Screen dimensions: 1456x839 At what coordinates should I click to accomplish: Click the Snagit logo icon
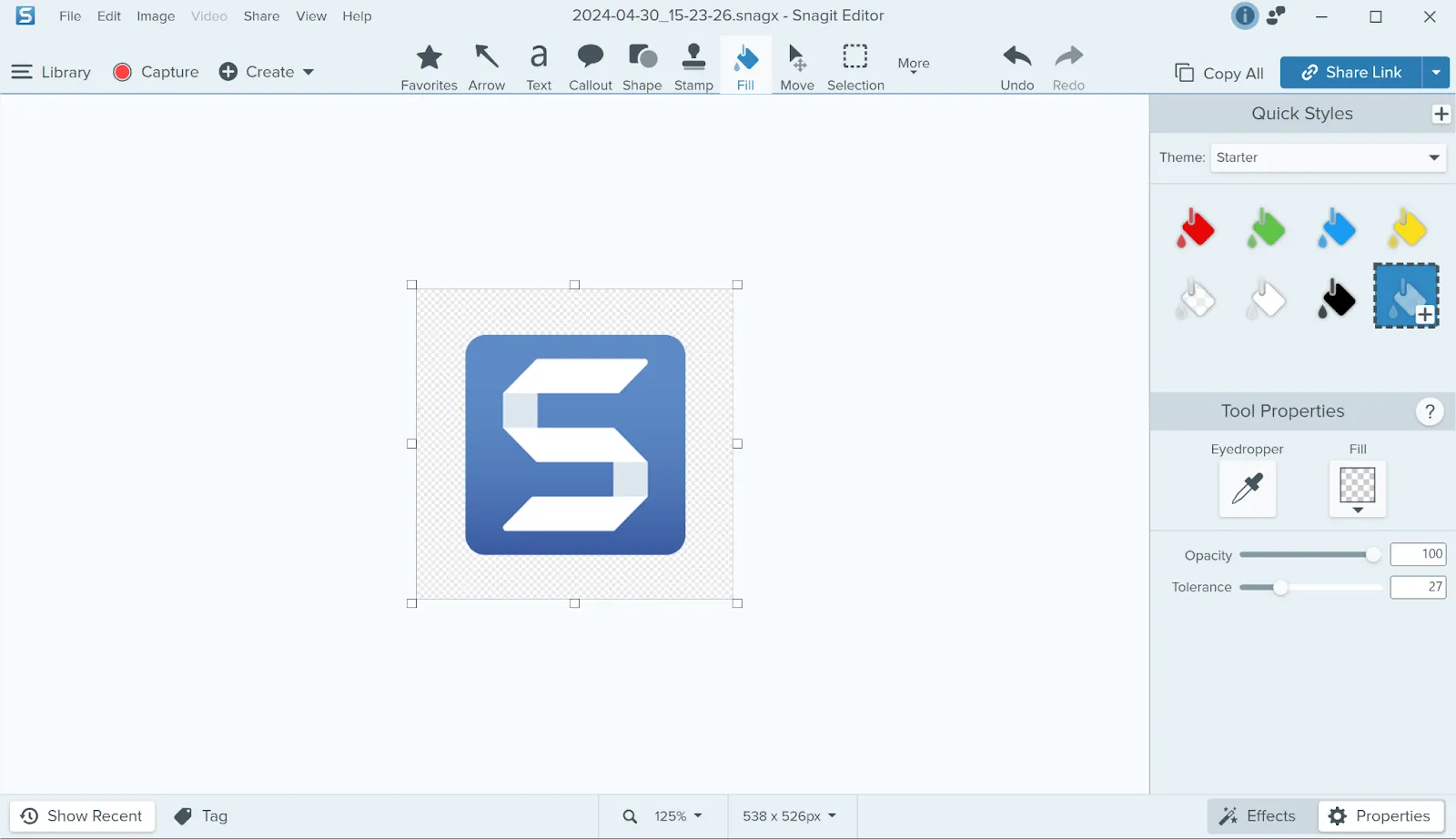[x=25, y=15]
